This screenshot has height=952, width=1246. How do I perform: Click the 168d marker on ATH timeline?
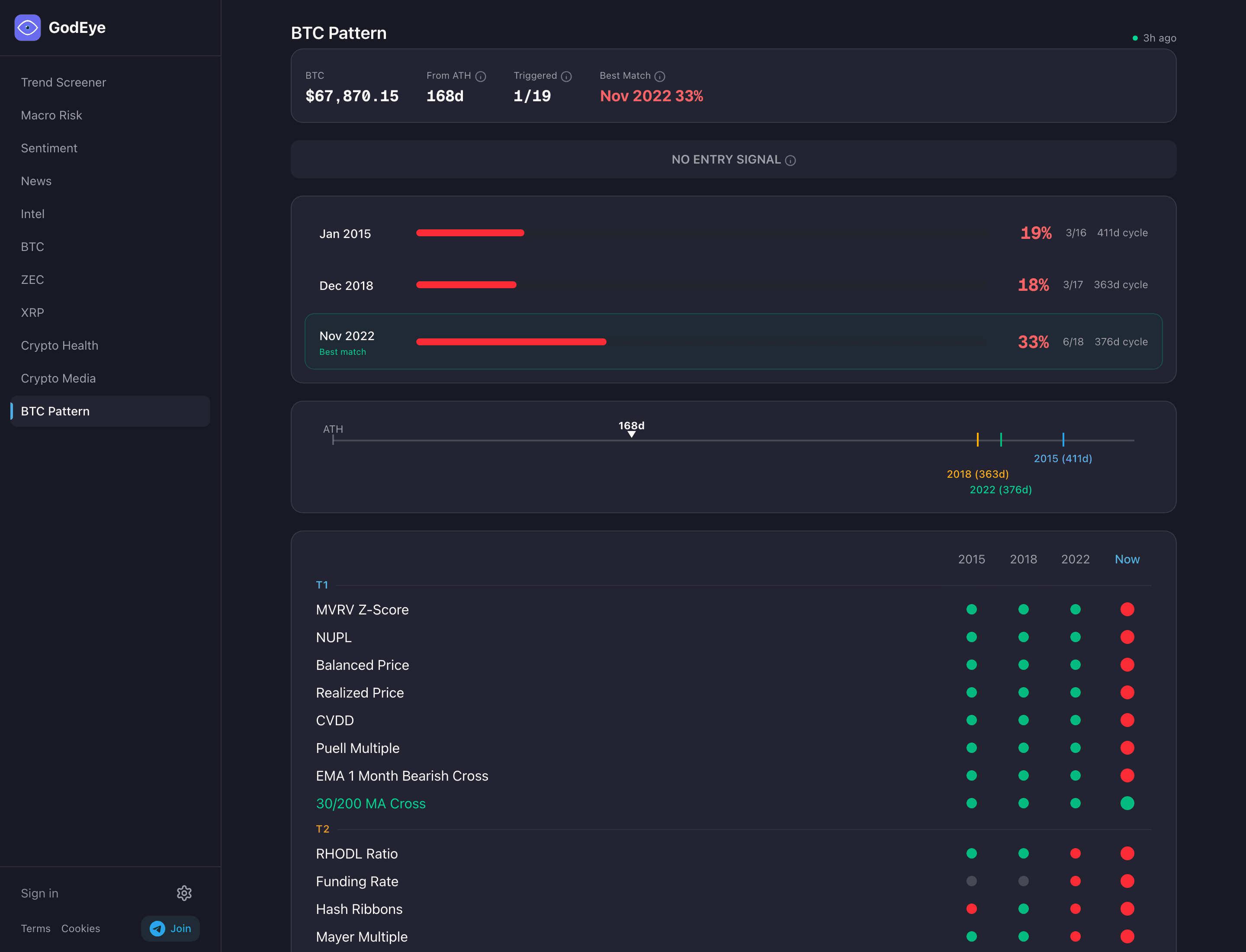coord(631,434)
